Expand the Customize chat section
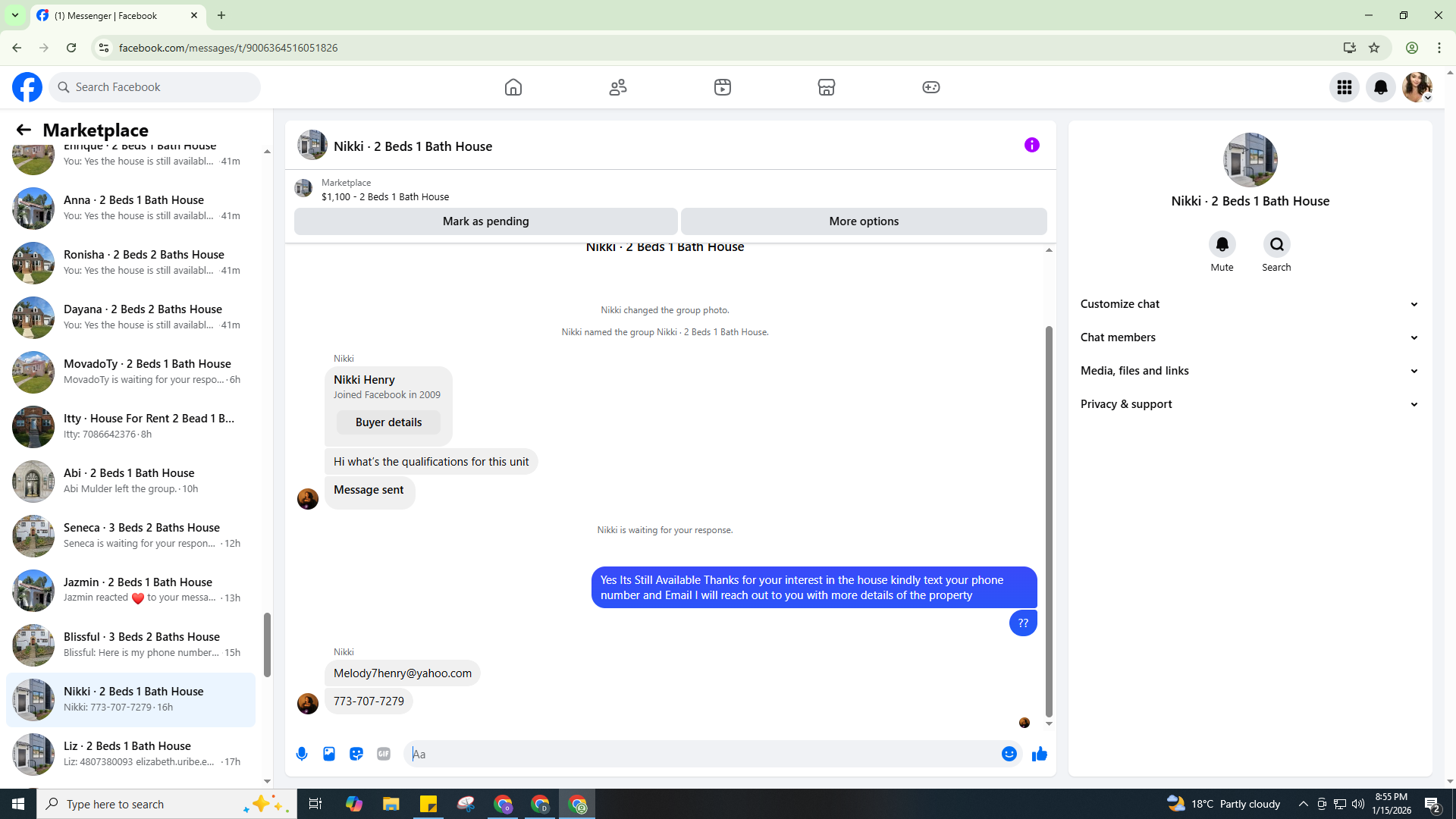Image resolution: width=1456 pixels, height=819 pixels. click(x=1249, y=304)
